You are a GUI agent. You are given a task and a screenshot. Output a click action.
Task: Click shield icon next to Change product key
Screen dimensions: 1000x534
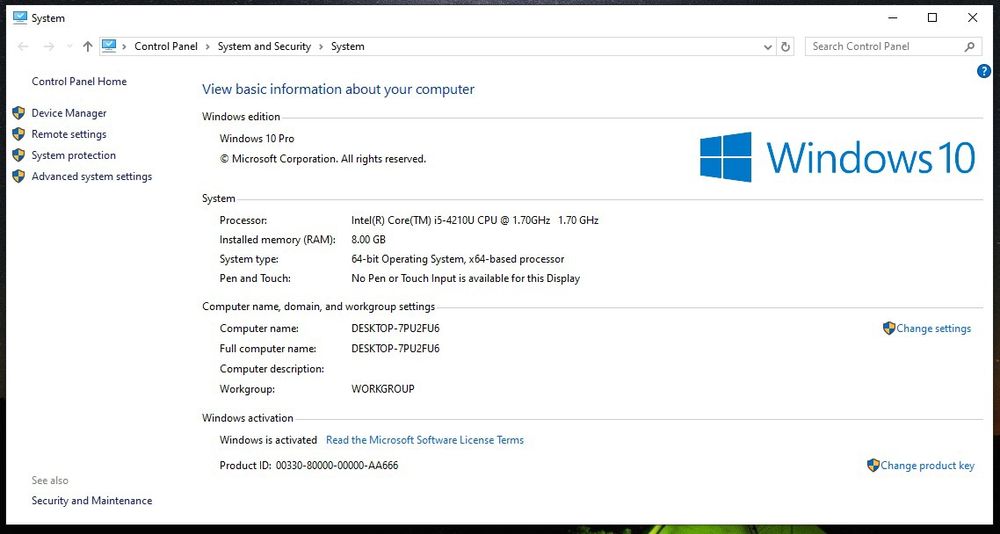coord(873,466)
